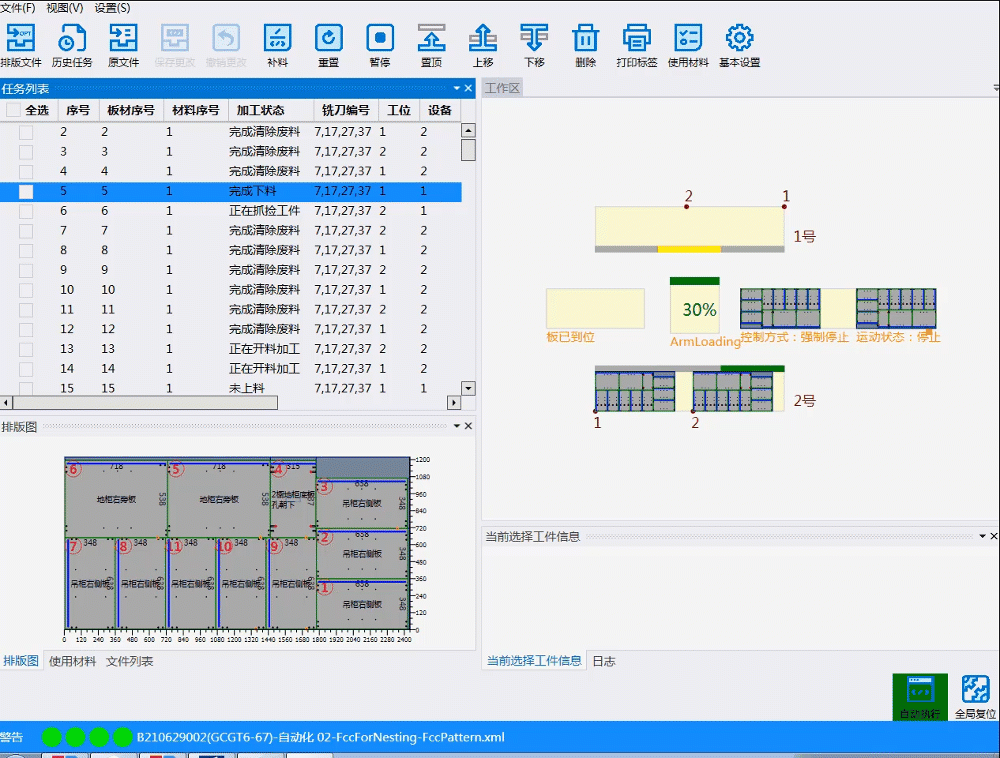Open 基本设置 basic settings gear
Viewport: 1000px width, 758px height.
740,45
